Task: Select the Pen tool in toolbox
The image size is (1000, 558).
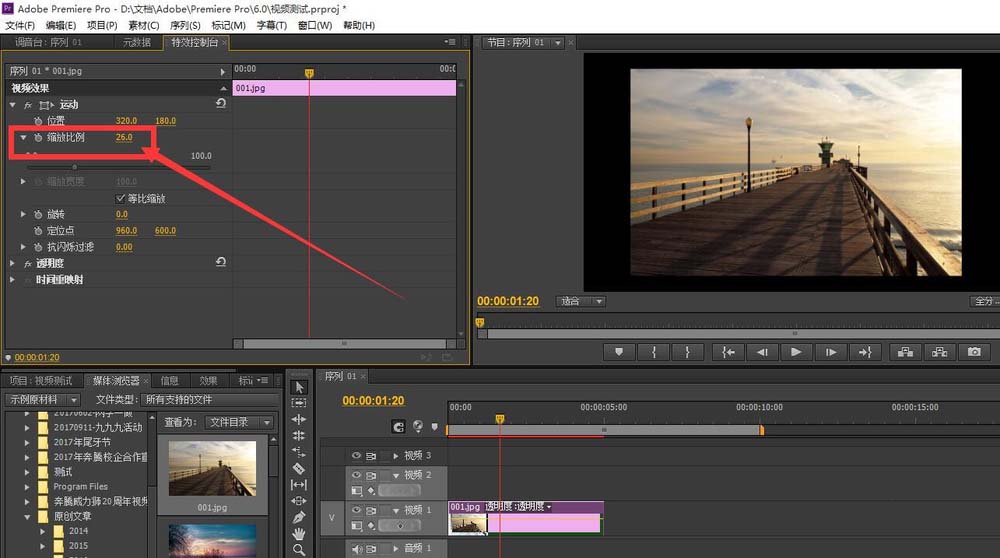Action: click(x=298, y=517)
